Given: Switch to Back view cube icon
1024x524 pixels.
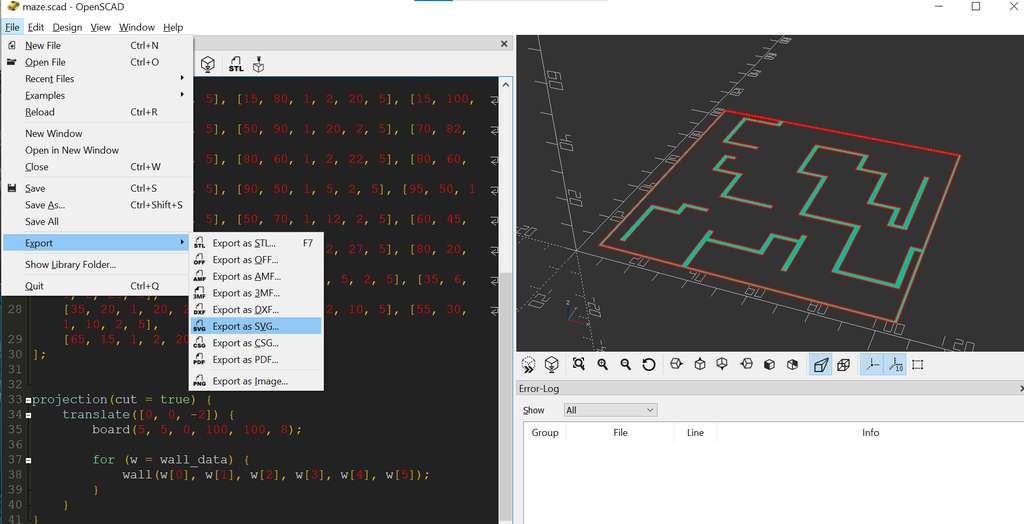Looking at the screenshot, I should pyautogui.click(x=792, y=365).
